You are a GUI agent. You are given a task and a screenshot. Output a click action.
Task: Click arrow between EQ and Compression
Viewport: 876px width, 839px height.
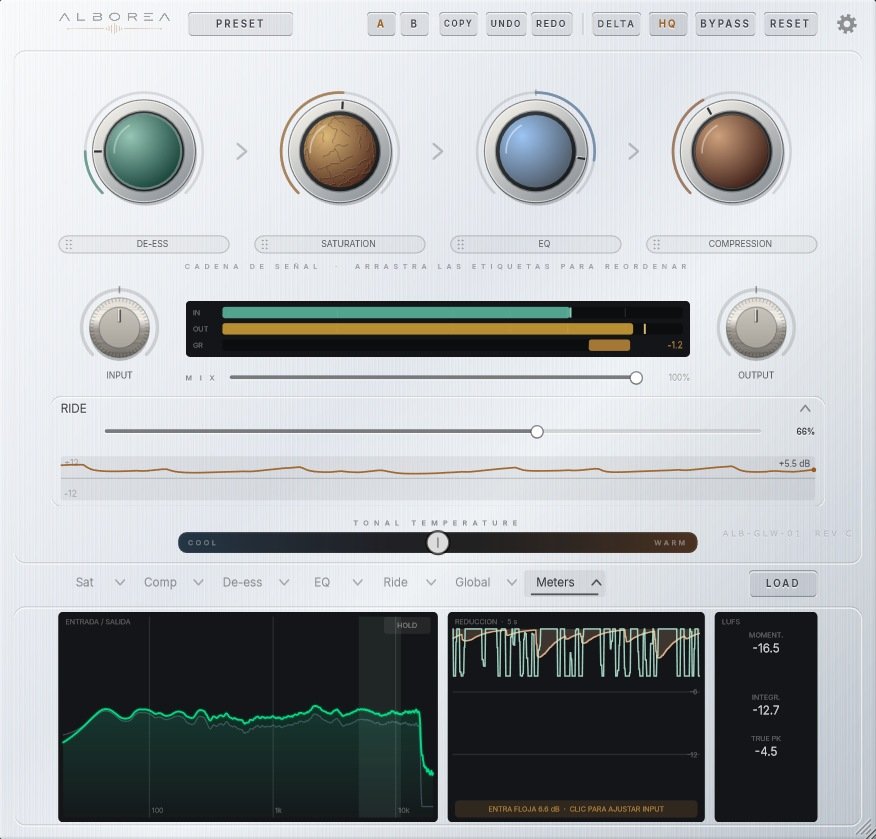633,151
